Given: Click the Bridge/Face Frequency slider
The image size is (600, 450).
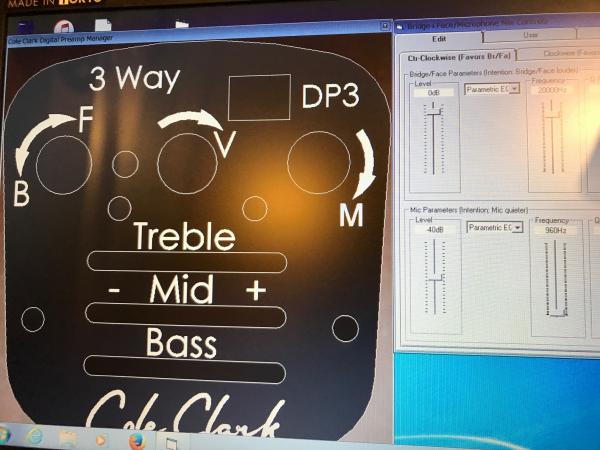Looking at the screenshot, I should click(552, 136).
